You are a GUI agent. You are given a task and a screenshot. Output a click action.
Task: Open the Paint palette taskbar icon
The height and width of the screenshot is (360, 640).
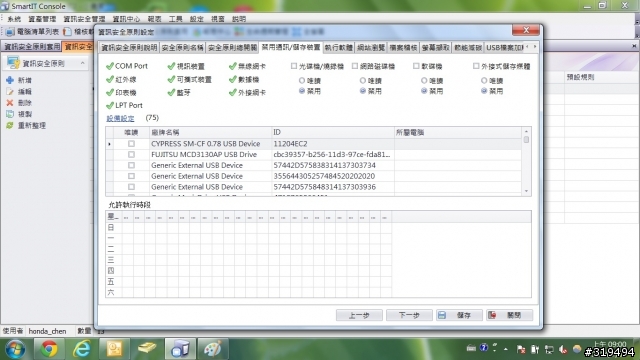(213, 349)
